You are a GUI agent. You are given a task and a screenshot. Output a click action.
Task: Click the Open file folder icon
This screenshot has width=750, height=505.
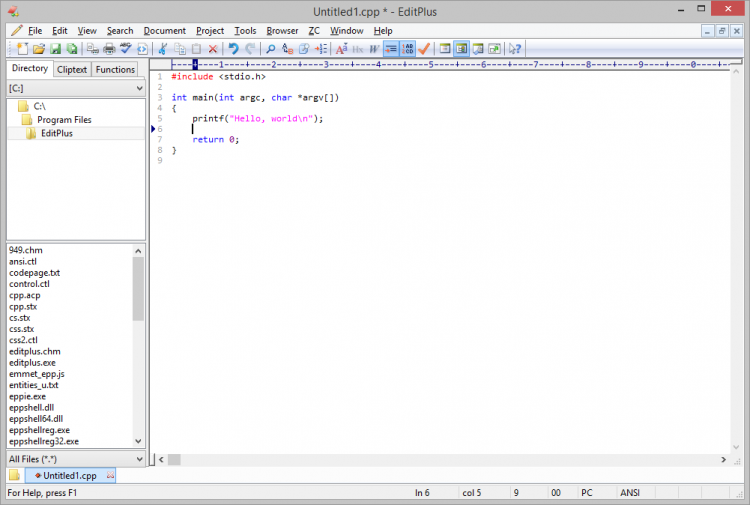(x=38, y=48)
